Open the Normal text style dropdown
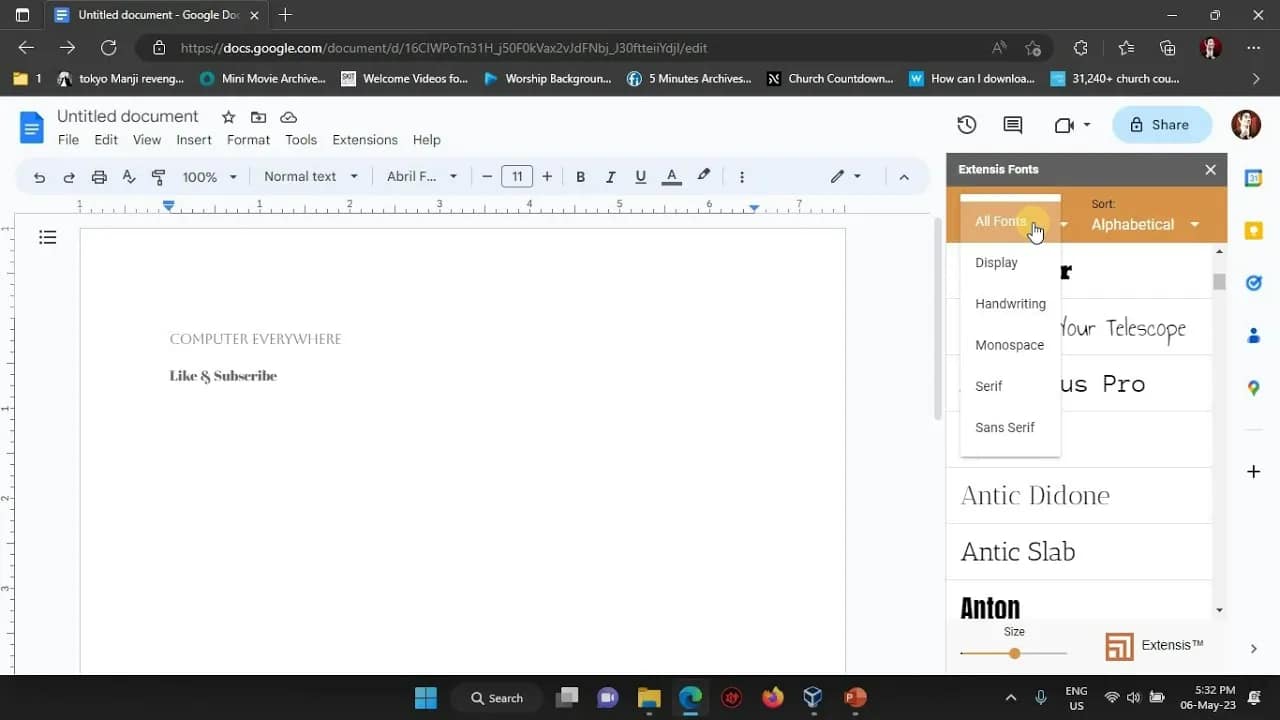This screenshot has width=1280, height=720. pyautogui.click(x=310, y=176)
